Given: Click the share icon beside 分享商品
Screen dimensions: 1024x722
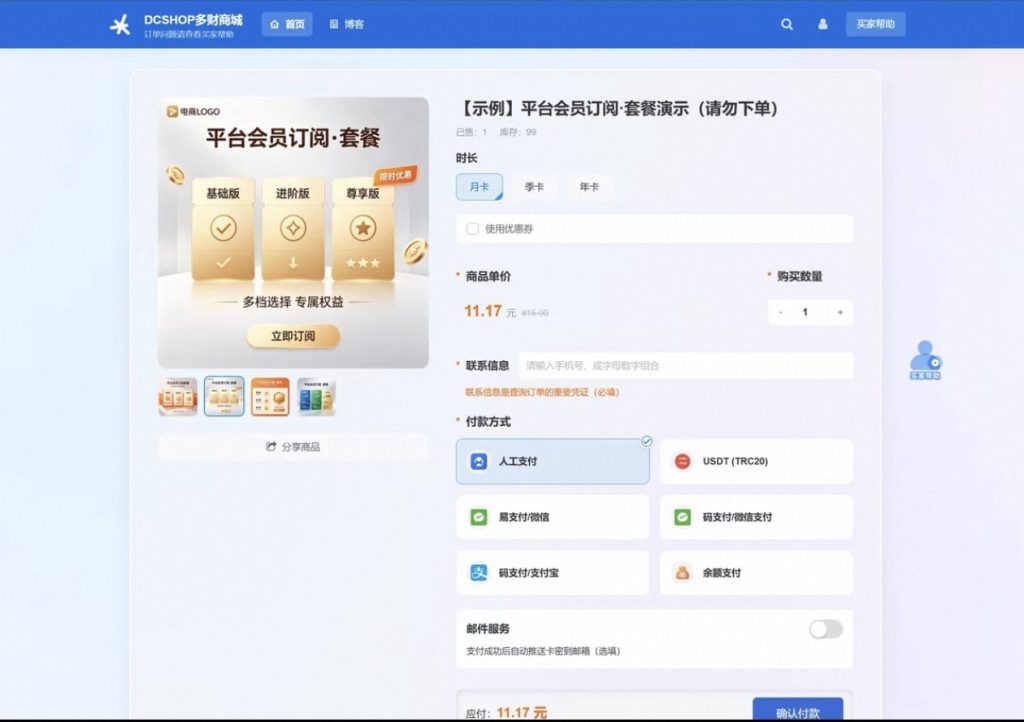Looking at the screenshot, I should pos(271,447).
